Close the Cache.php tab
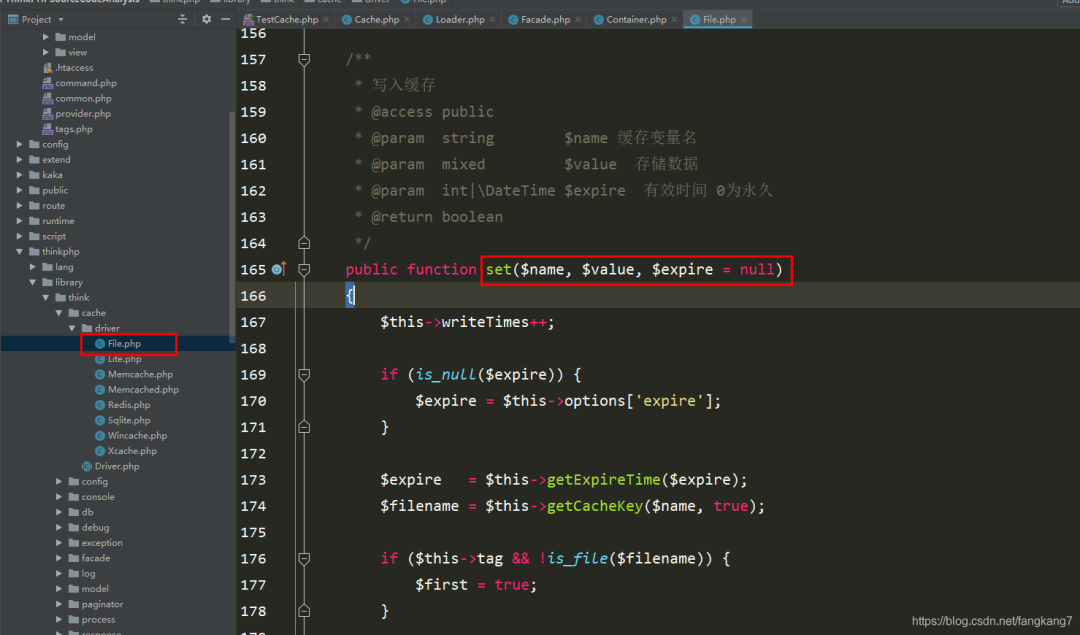This screenshot has width=1080, height=635. pyautogui.click(x=407, y=18)
